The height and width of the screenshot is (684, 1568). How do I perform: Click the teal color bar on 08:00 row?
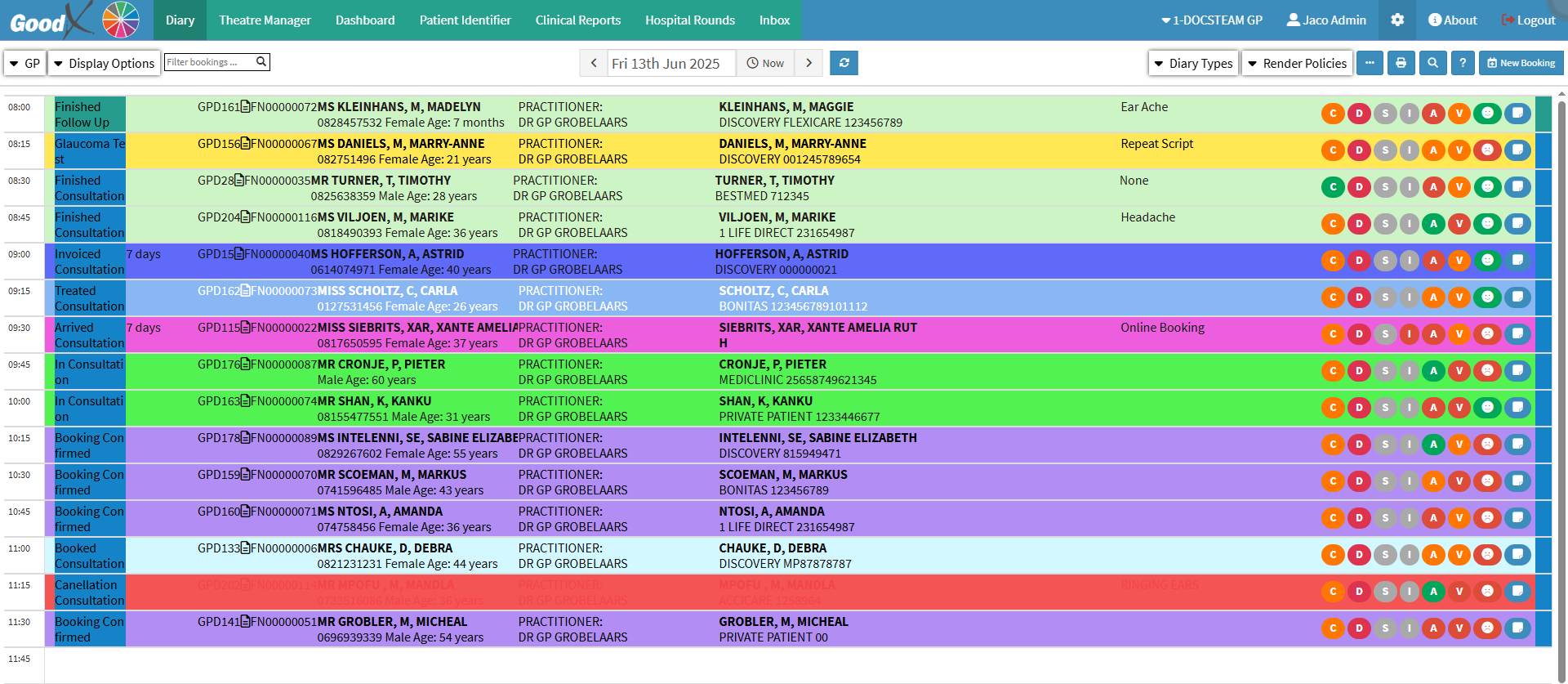[x=1543, y=114]
